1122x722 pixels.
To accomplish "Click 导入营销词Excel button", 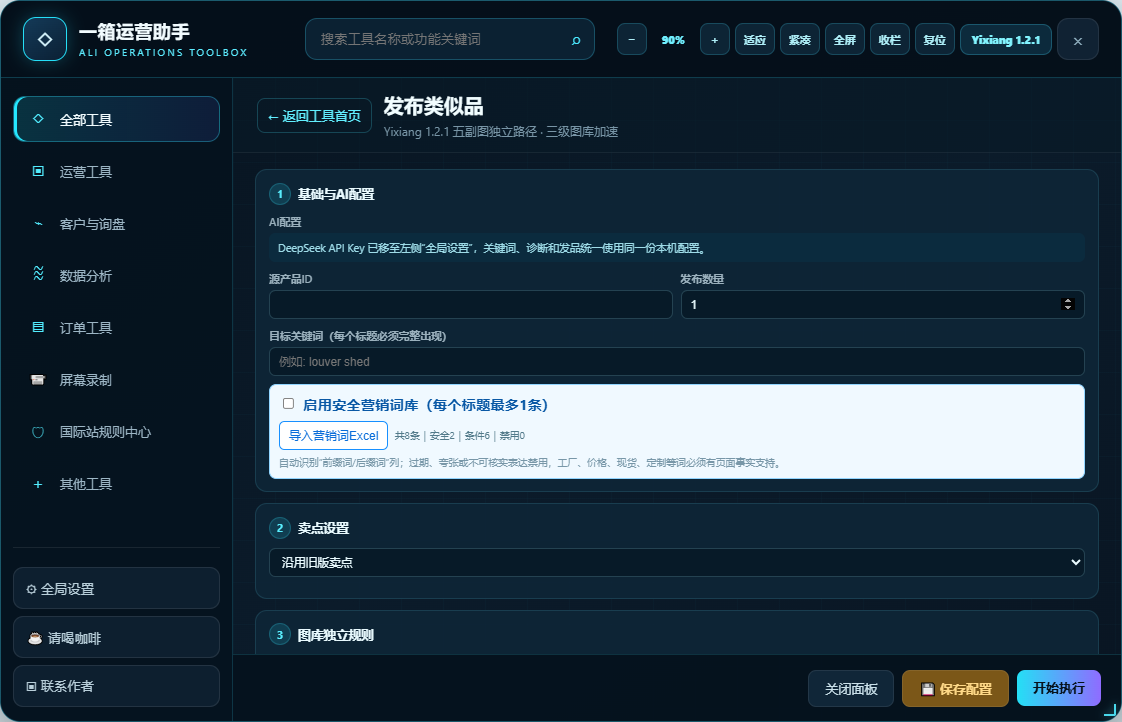I will point(333,435).
